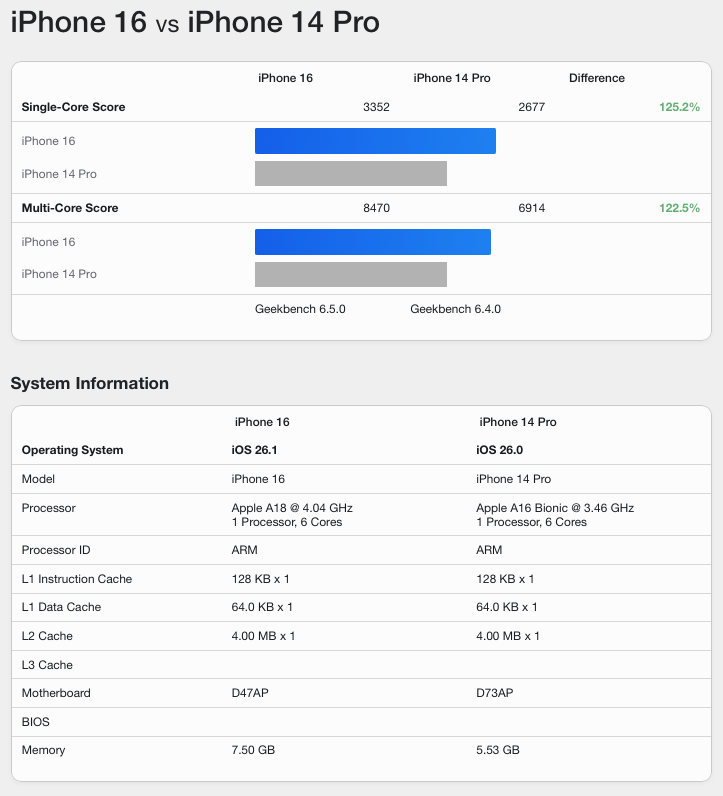723x796 pixels.
Task: Click the gray iPhone 14 Pro Single-Core bar
Action: [x=350, y=174]
